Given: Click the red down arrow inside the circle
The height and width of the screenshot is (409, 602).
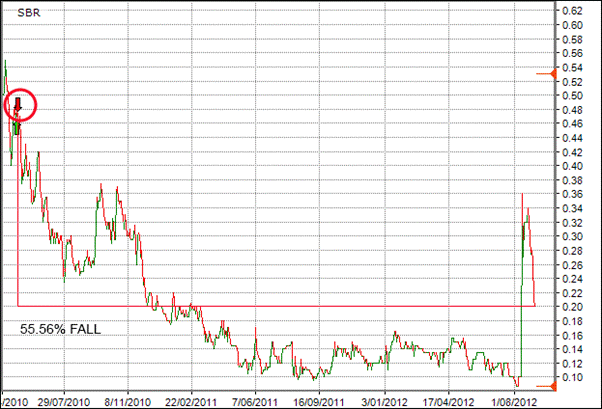Looking at the screenshot, I should (18, 104).
